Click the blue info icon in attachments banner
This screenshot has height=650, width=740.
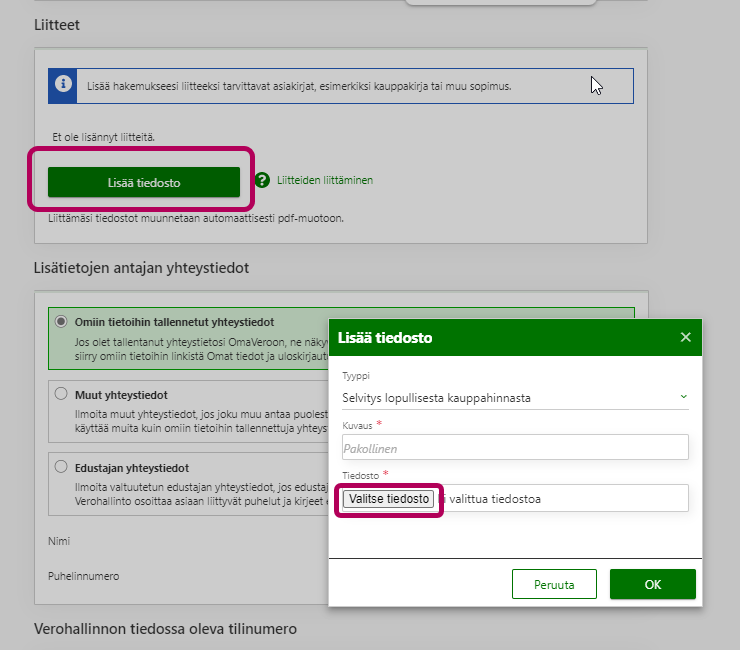(63, 86)
